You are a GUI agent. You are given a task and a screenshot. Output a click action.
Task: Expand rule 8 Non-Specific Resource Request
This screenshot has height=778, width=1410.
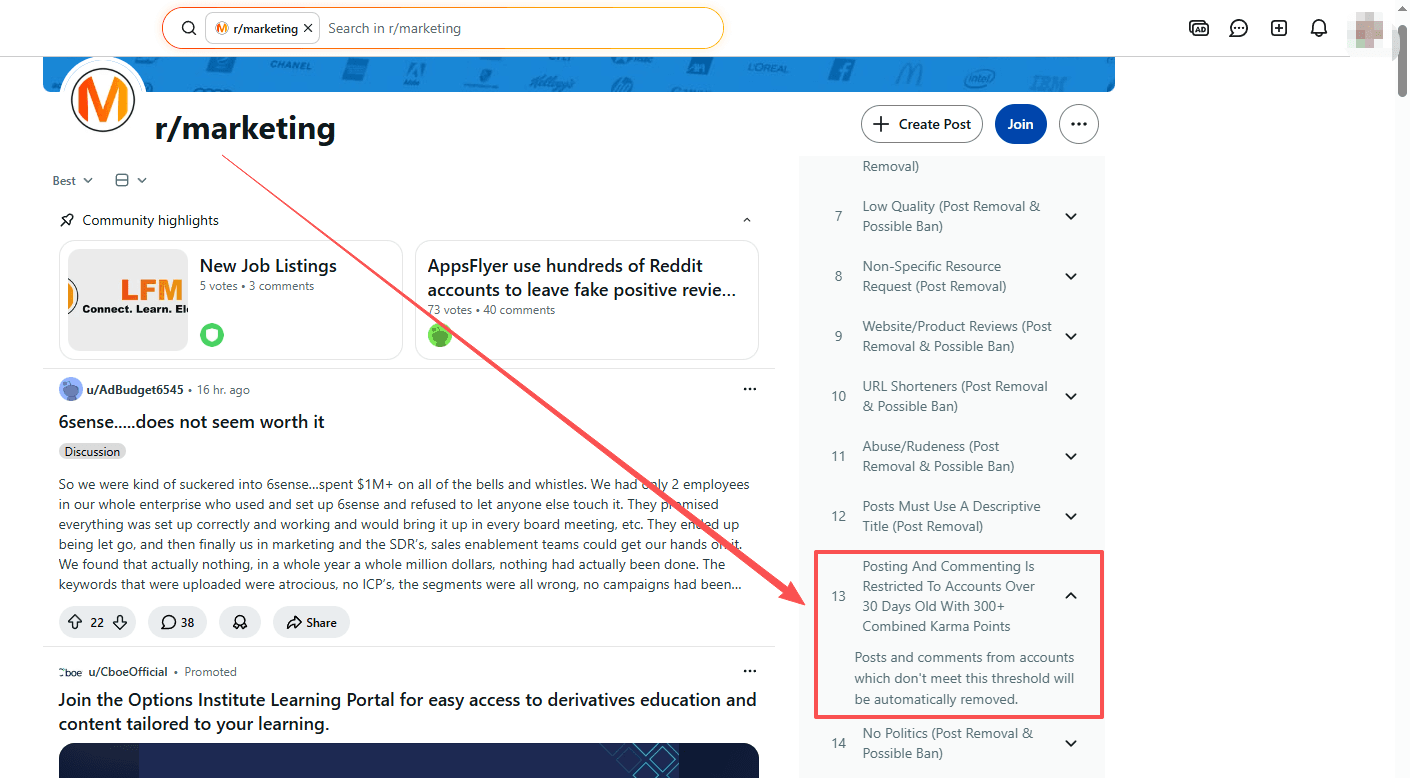(1071, 276)
